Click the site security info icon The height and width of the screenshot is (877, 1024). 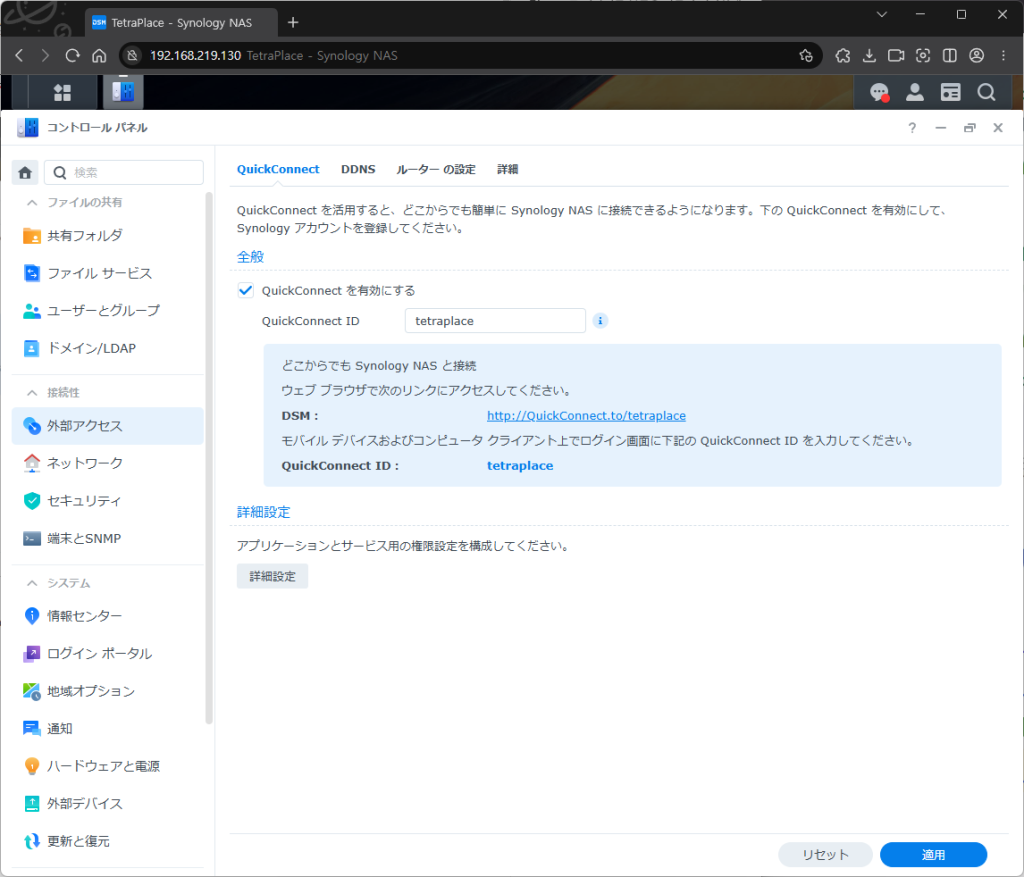[133, 56]
